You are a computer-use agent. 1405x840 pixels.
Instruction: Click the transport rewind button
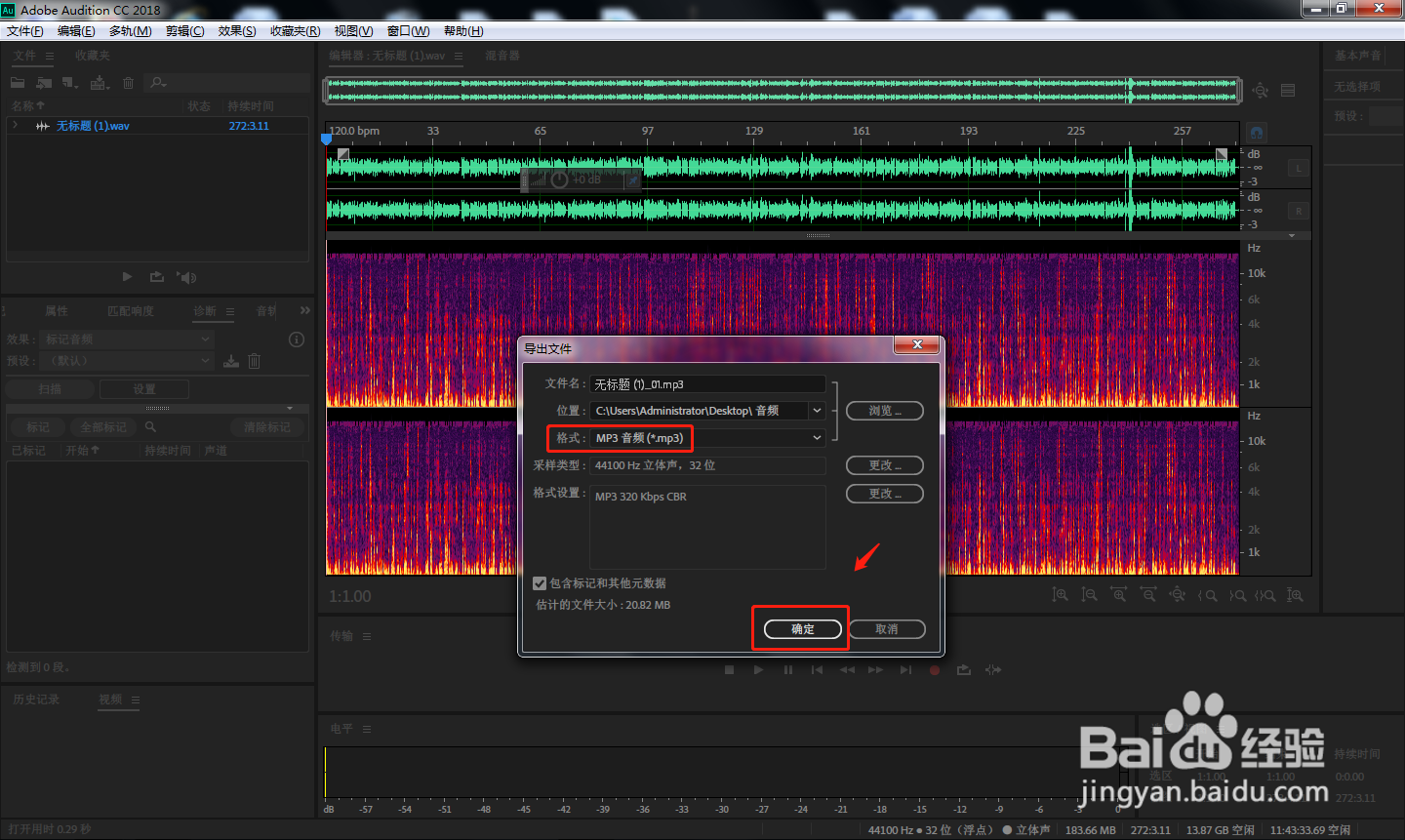(847, 670)
